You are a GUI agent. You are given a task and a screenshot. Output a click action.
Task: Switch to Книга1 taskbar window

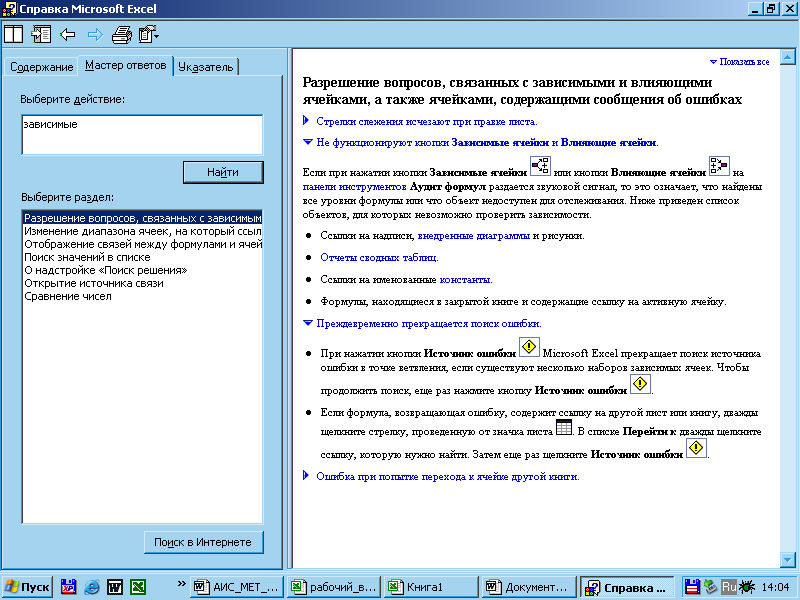click(430, 587)
